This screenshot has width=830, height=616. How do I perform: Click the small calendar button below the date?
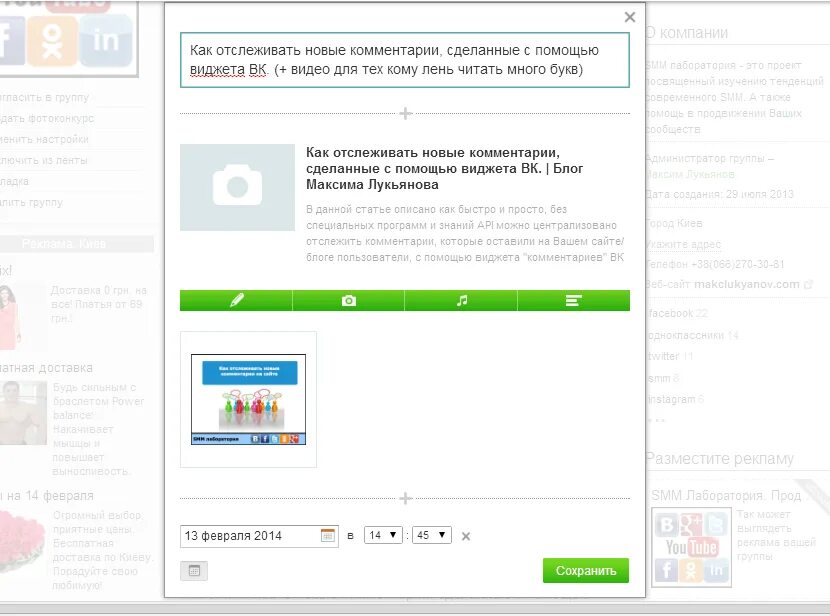coord(194,570)
